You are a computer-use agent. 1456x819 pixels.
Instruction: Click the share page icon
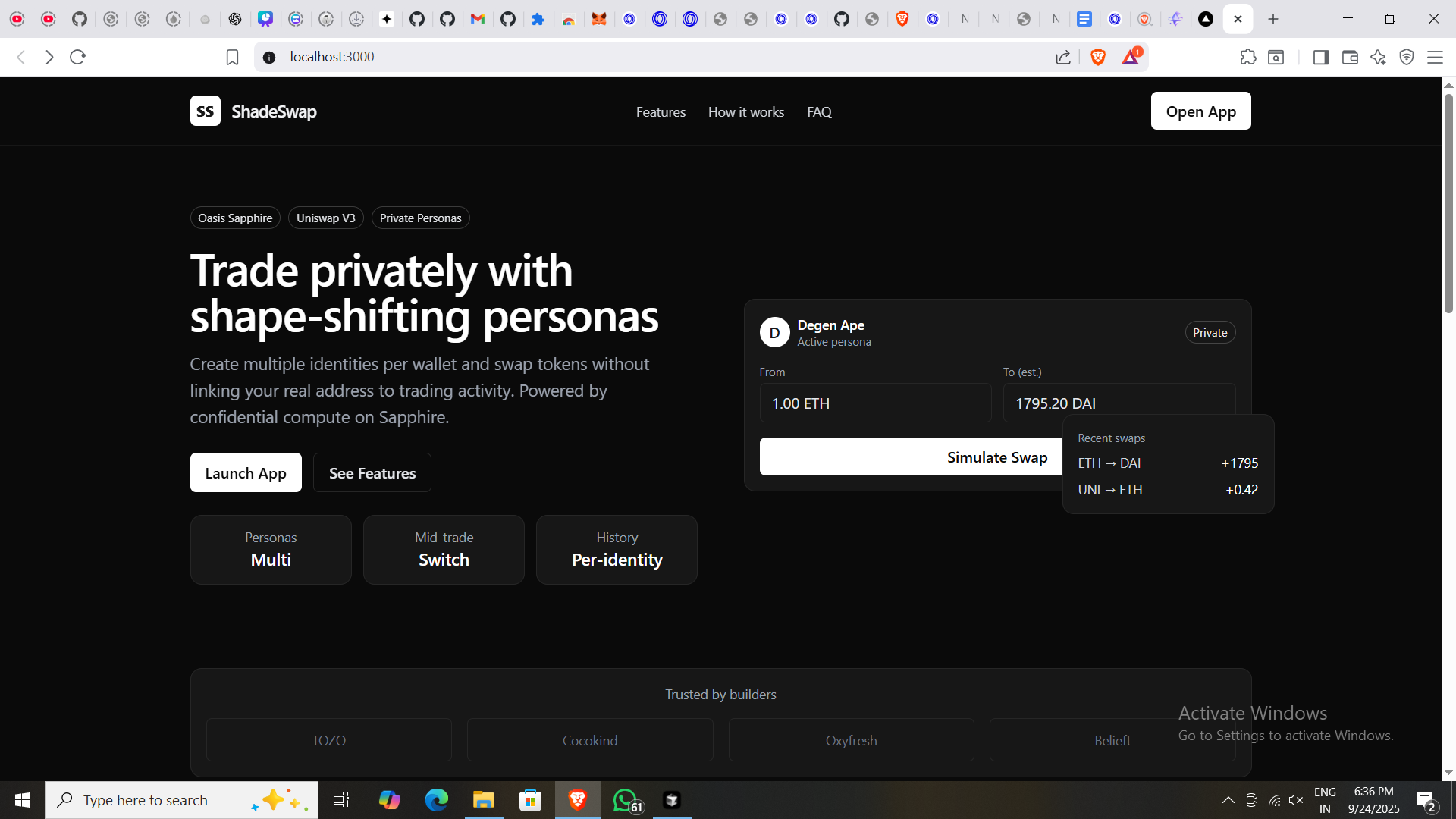coord(1063,57)
